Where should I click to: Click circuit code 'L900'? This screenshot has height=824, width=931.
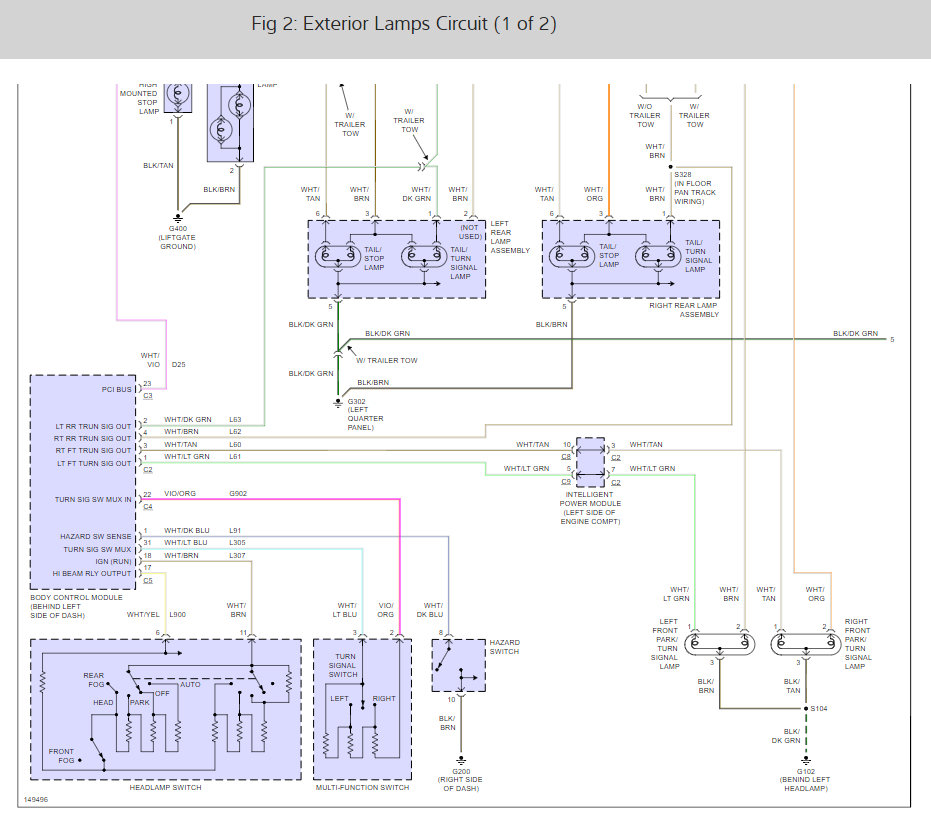click(178, 614)
